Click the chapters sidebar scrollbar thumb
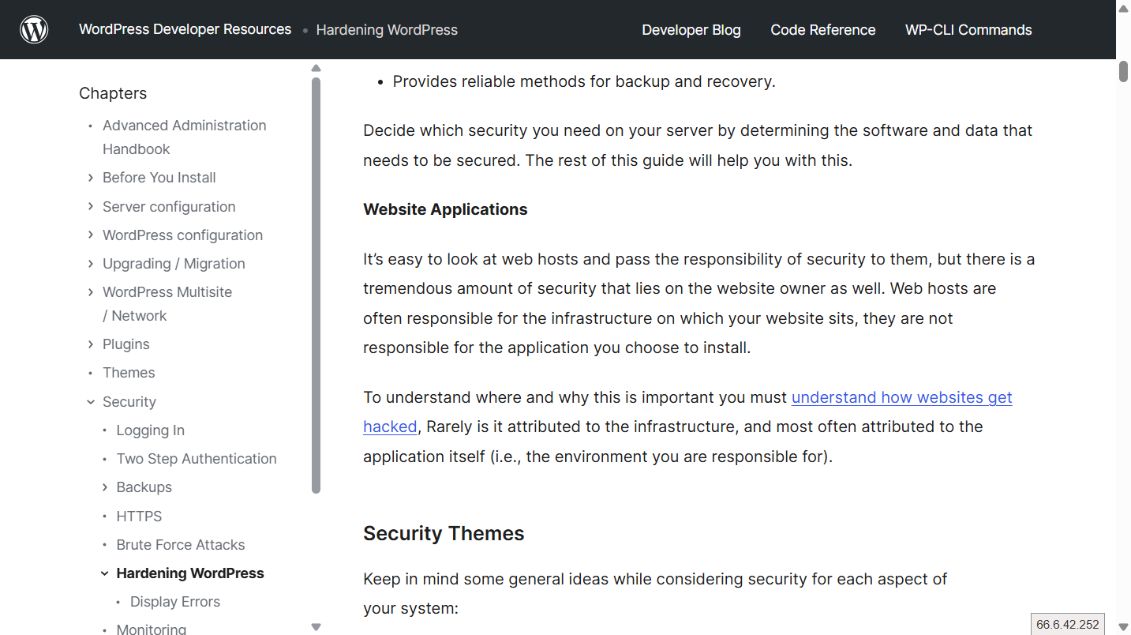Viewport: 1131px width, 635px height. 316,285
